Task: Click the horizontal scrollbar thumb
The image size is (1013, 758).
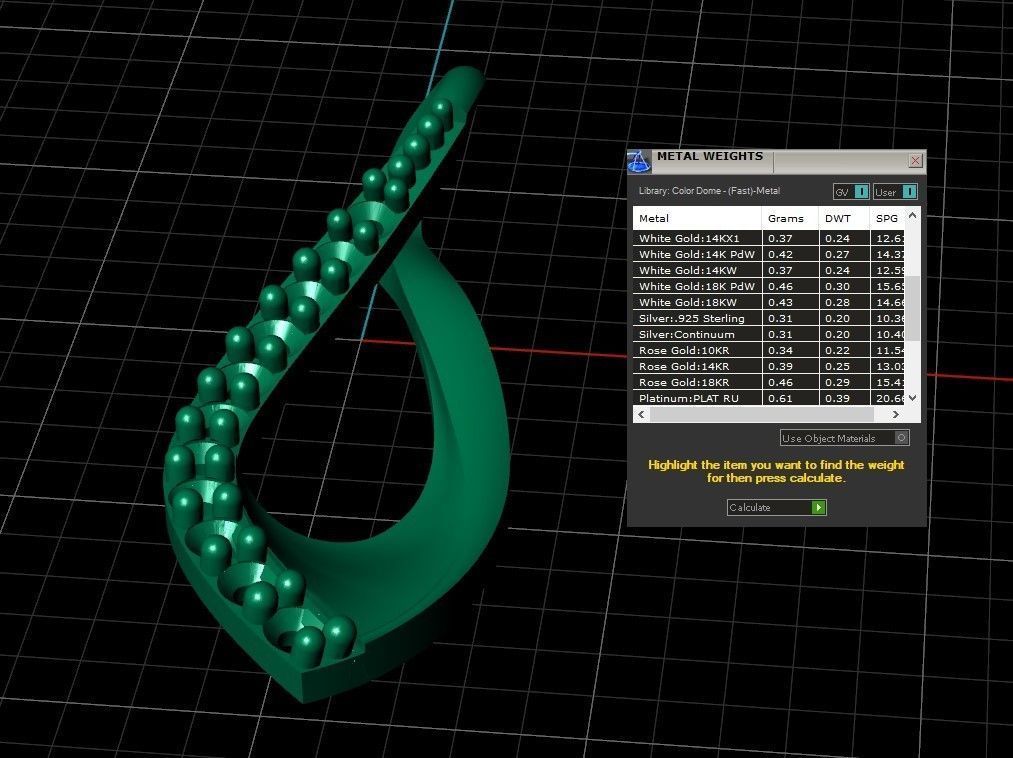Action: pyautogui.click(x=762, y=414)
